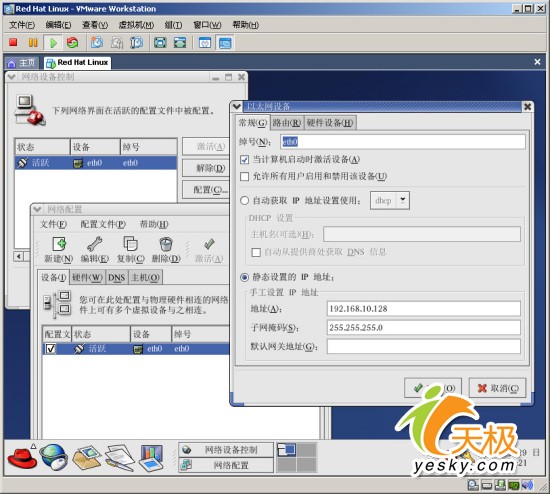Switch to the 路由(R) tab
The width and height of the screenshot is (550, 494).
(x=287, y=122)
